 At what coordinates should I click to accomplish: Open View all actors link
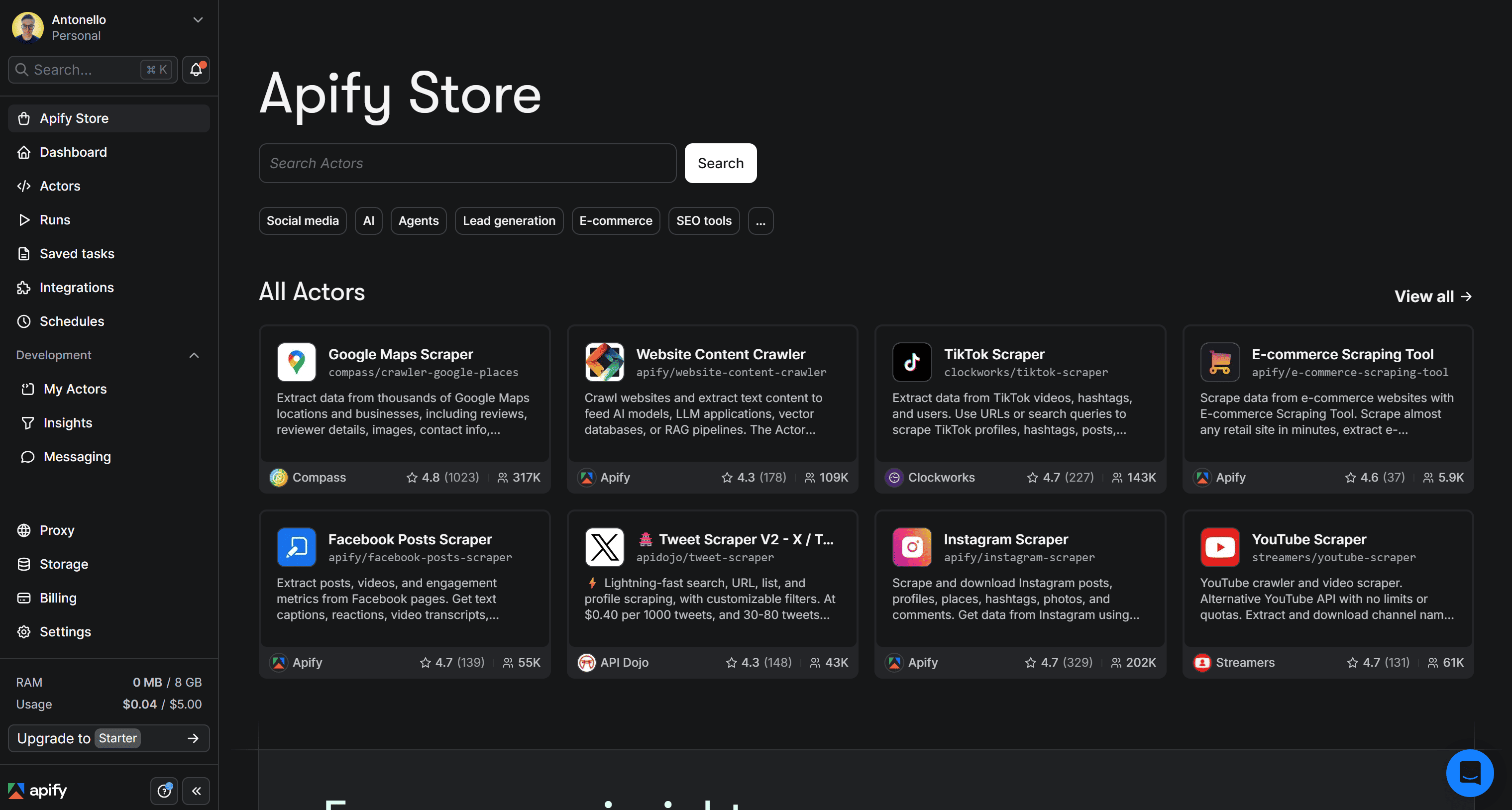(x=1433, y=297)
